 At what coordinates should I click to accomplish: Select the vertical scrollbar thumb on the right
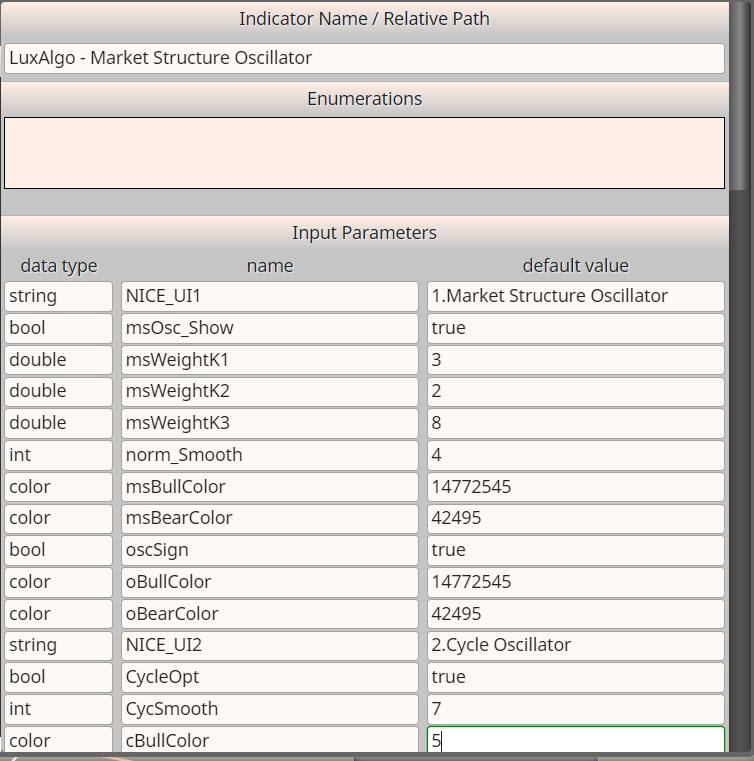point(740,95)
